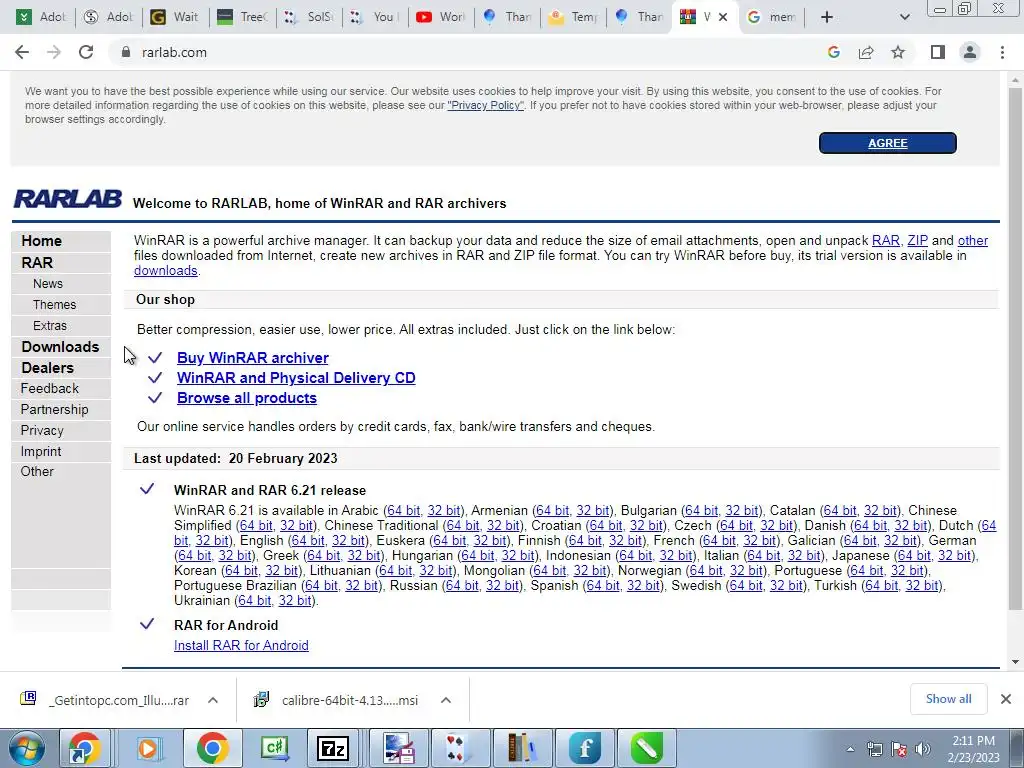The width and height of the screenshot is (1024, 768).
Task: Follow the downloads link in intro
Action: 165,270
